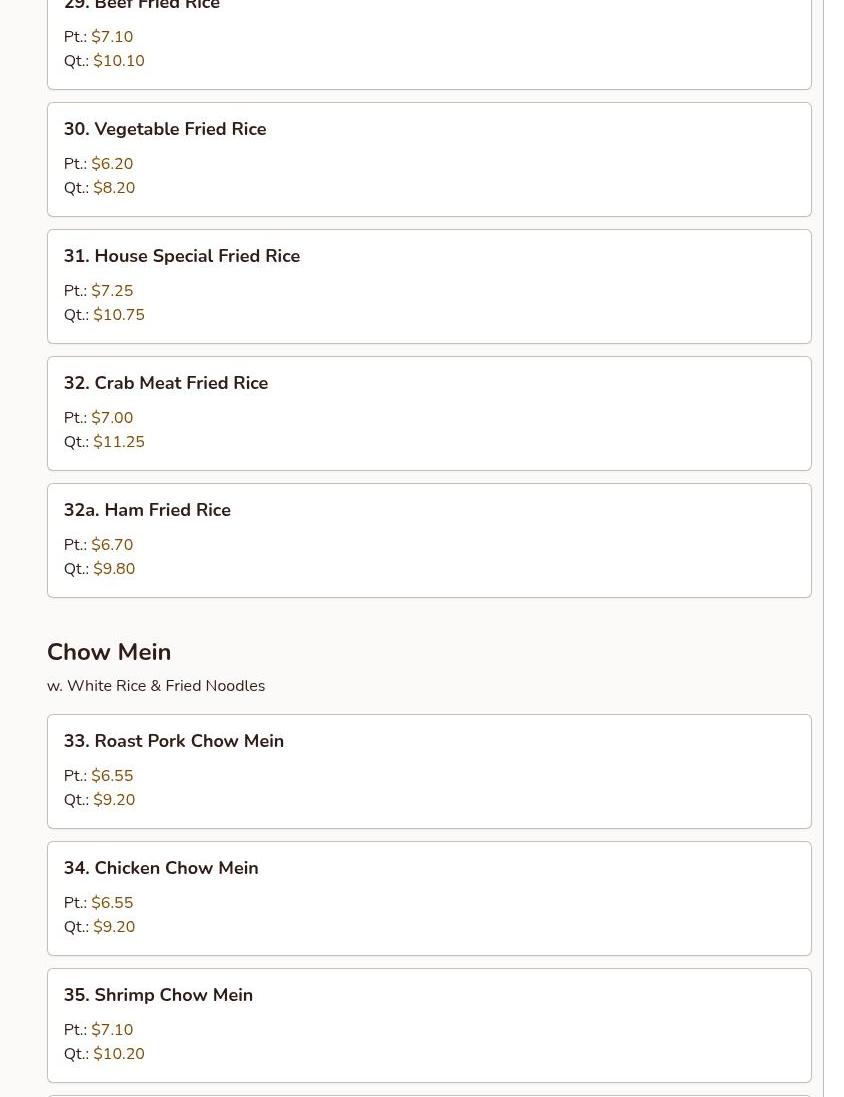Select Crab Meat Fried Rice pint $7.00
This screenshot has width=844, height=1097.
tap(112, 418)
